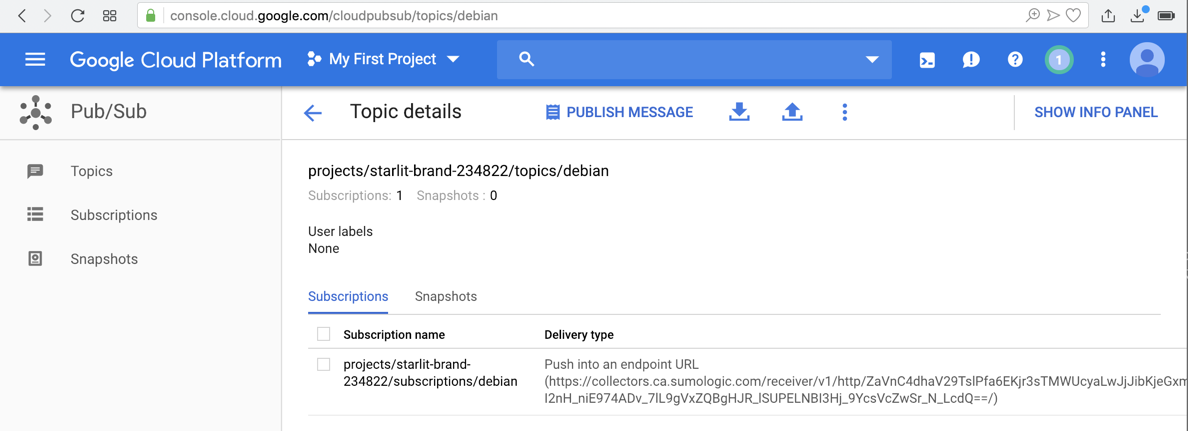Open notifications badge showing 1

click(x=1059, y=60)
